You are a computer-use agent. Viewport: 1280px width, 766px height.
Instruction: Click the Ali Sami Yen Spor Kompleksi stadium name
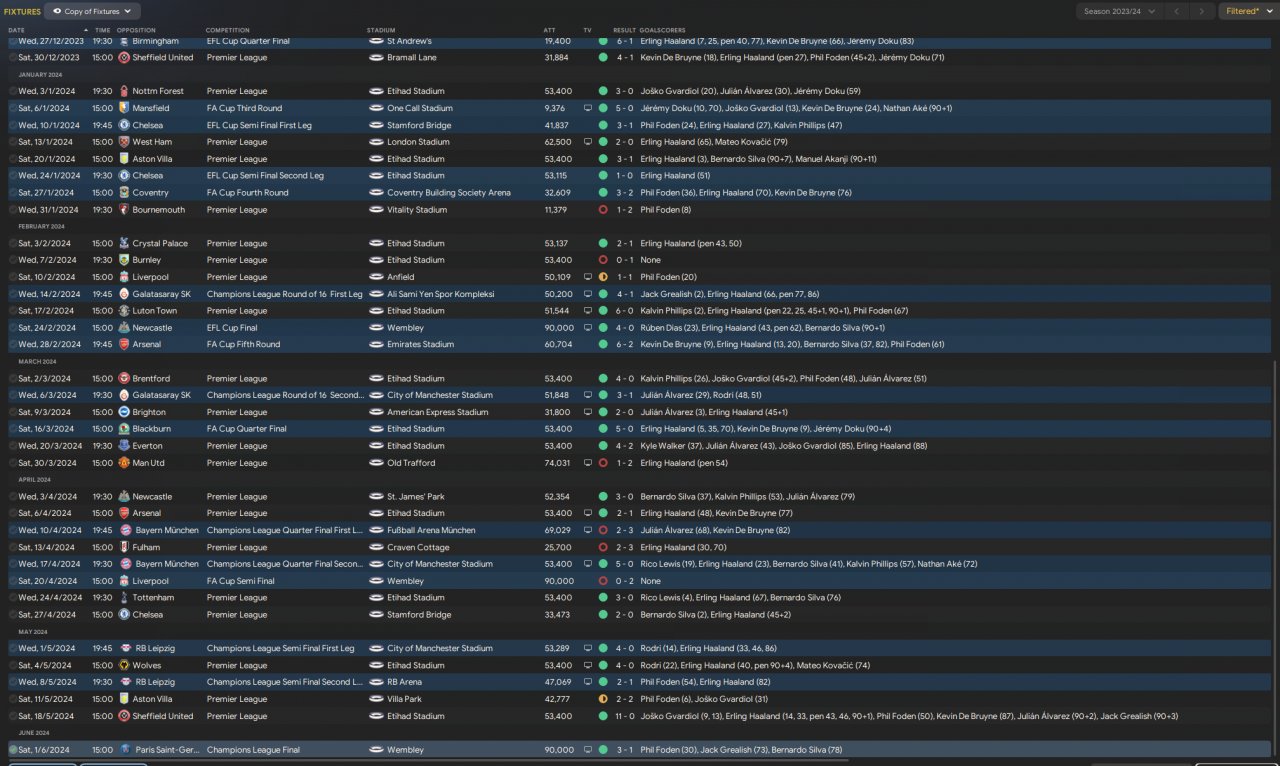click(441, 294)
